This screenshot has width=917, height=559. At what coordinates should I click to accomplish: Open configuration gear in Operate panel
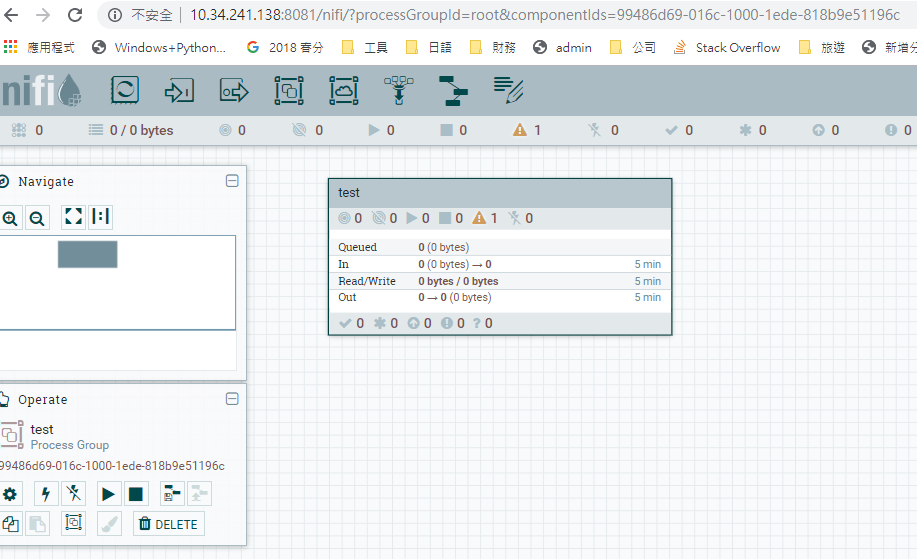(10, 493)
